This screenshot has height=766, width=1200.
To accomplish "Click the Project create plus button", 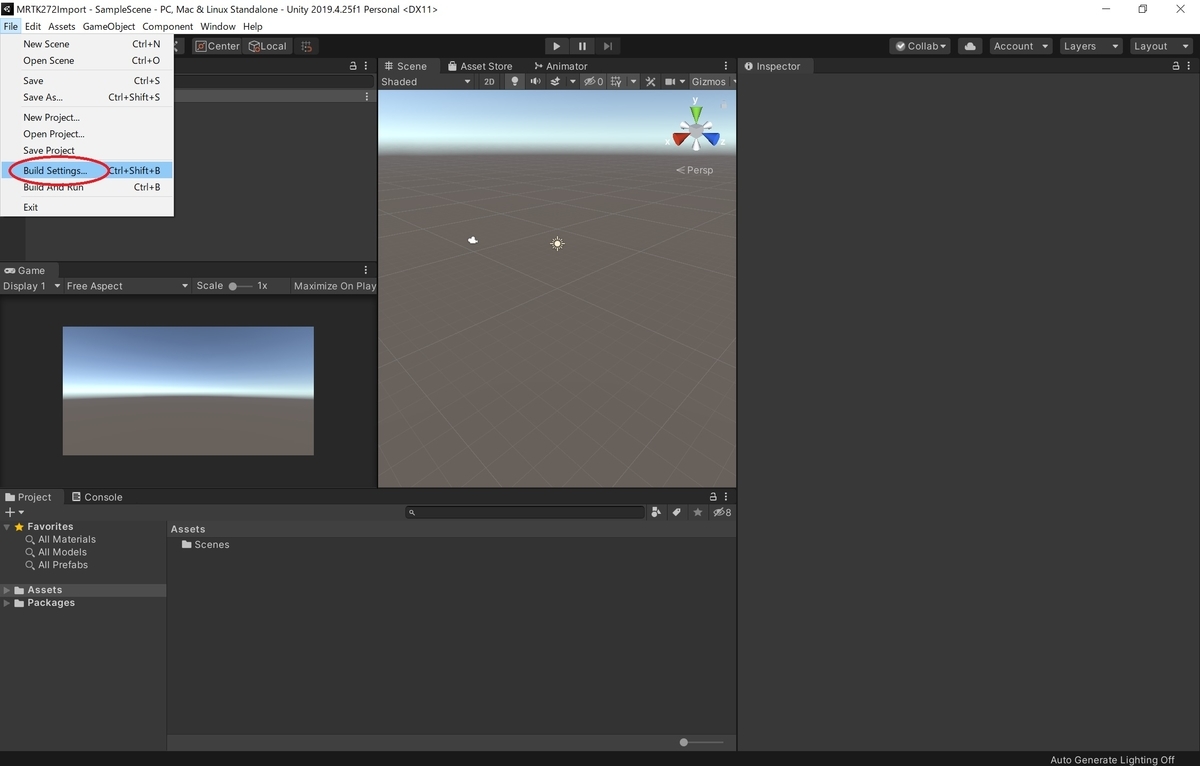I will tap(14, 512).
